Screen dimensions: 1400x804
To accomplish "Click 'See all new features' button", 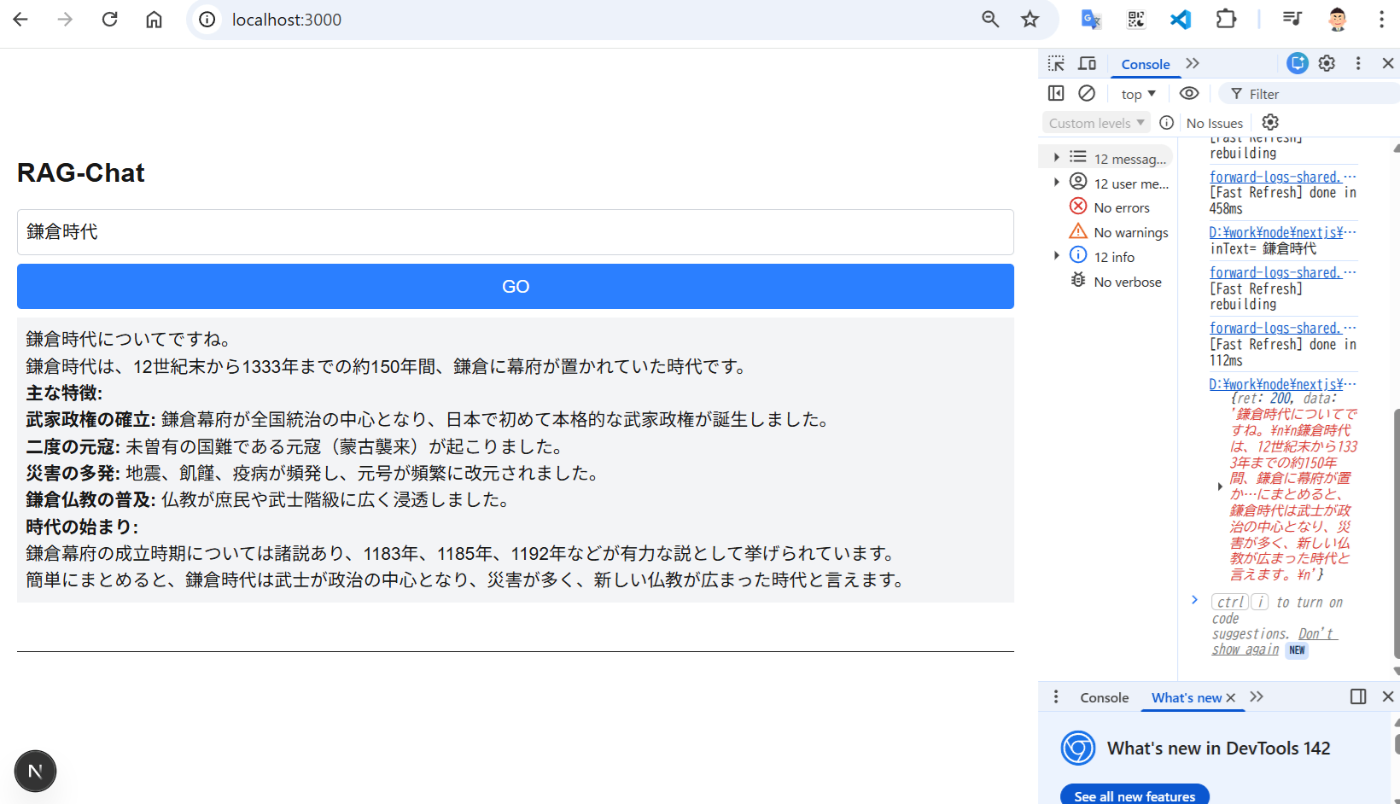I will (1134, 796).
